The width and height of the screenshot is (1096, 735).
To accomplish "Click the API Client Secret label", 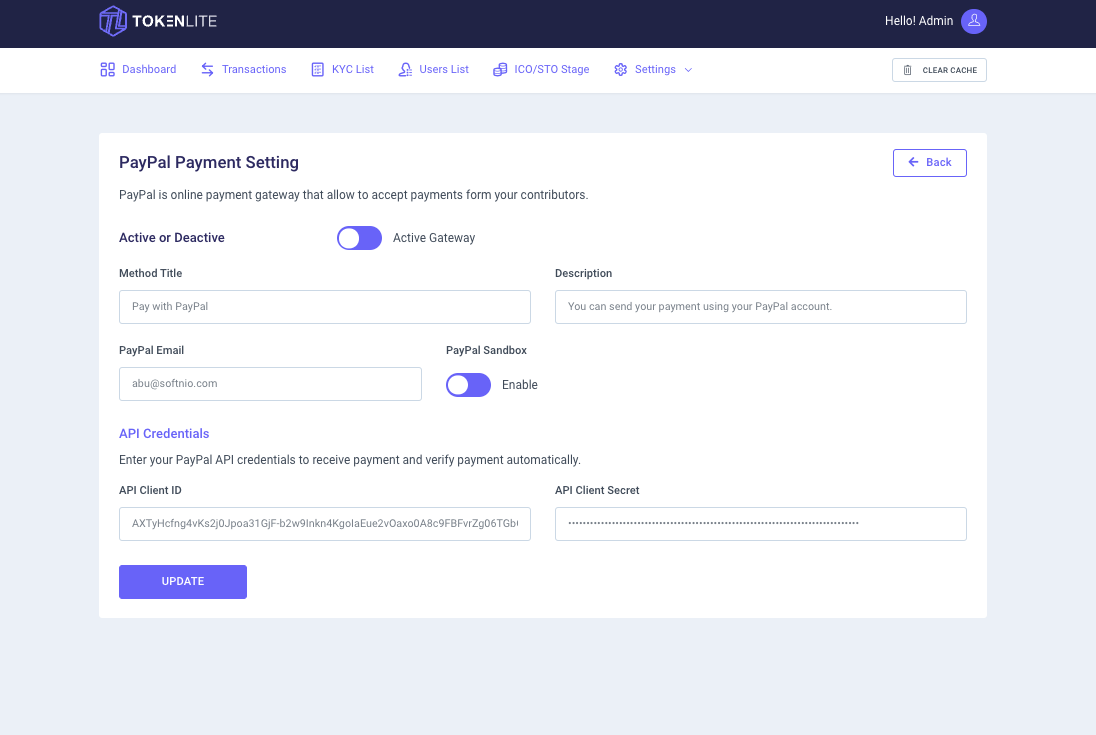I will coord(597,490).
